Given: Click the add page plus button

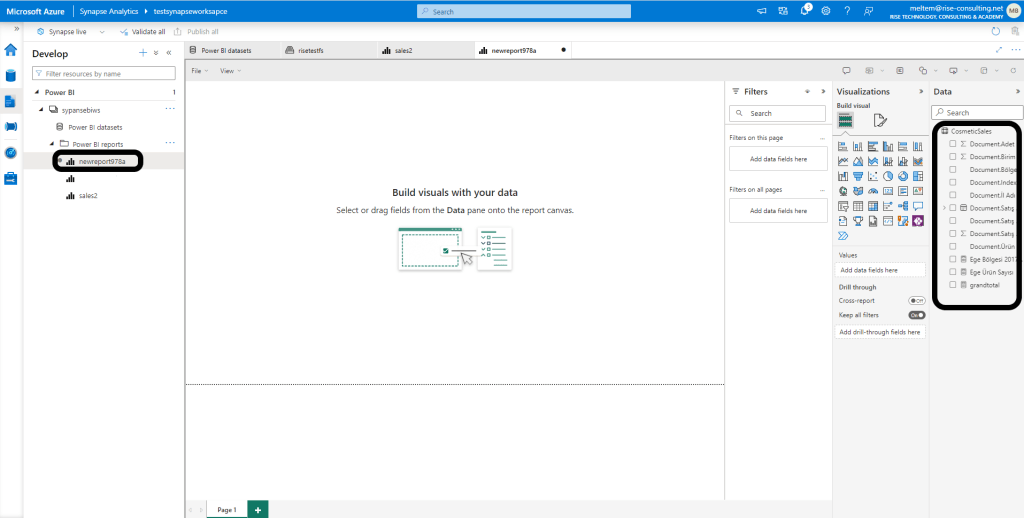Looking at the screenshot, I should 257,509.
